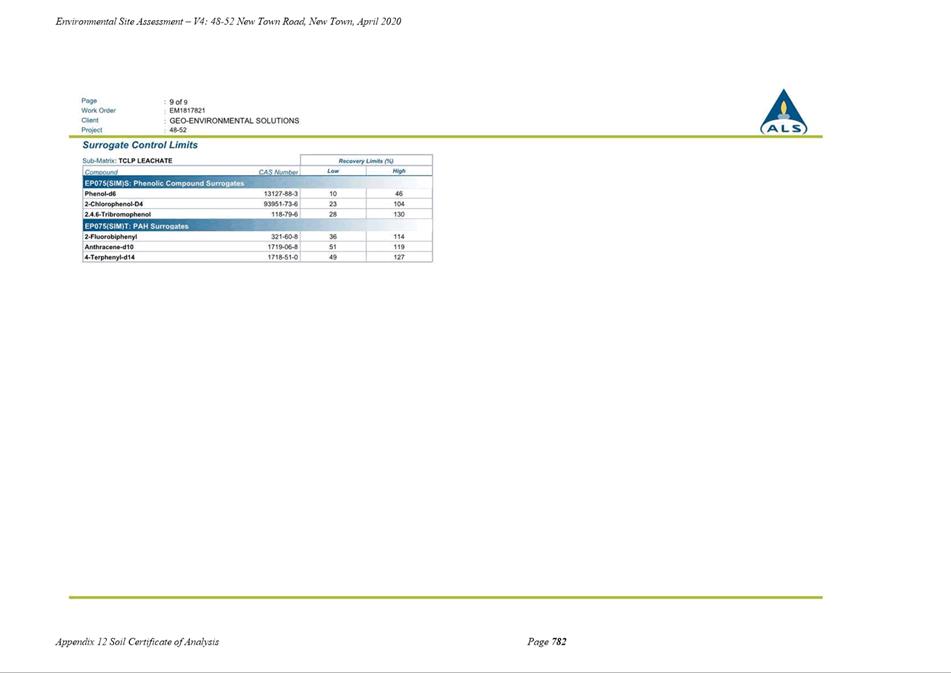Click the low limit 10 for Phenol-d6
Screen dimensions: 951x673
click(x=333, y=194)
